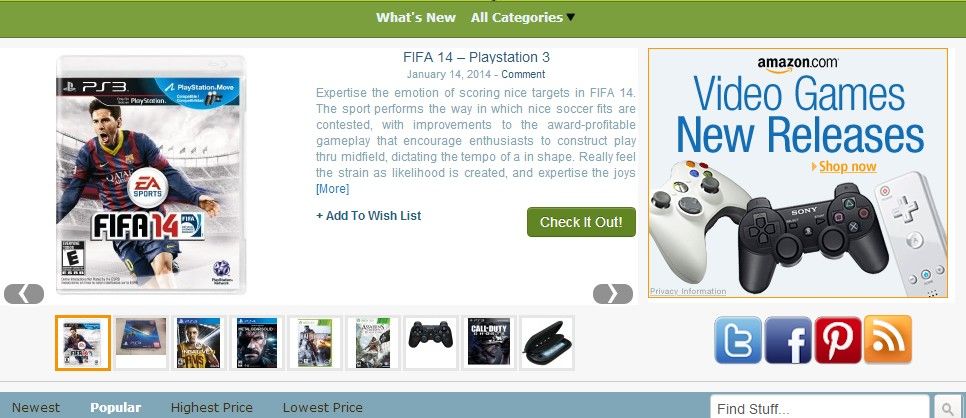Go to previous slide with left arrow
The image size is (966, 418).
tap(23, 294)
